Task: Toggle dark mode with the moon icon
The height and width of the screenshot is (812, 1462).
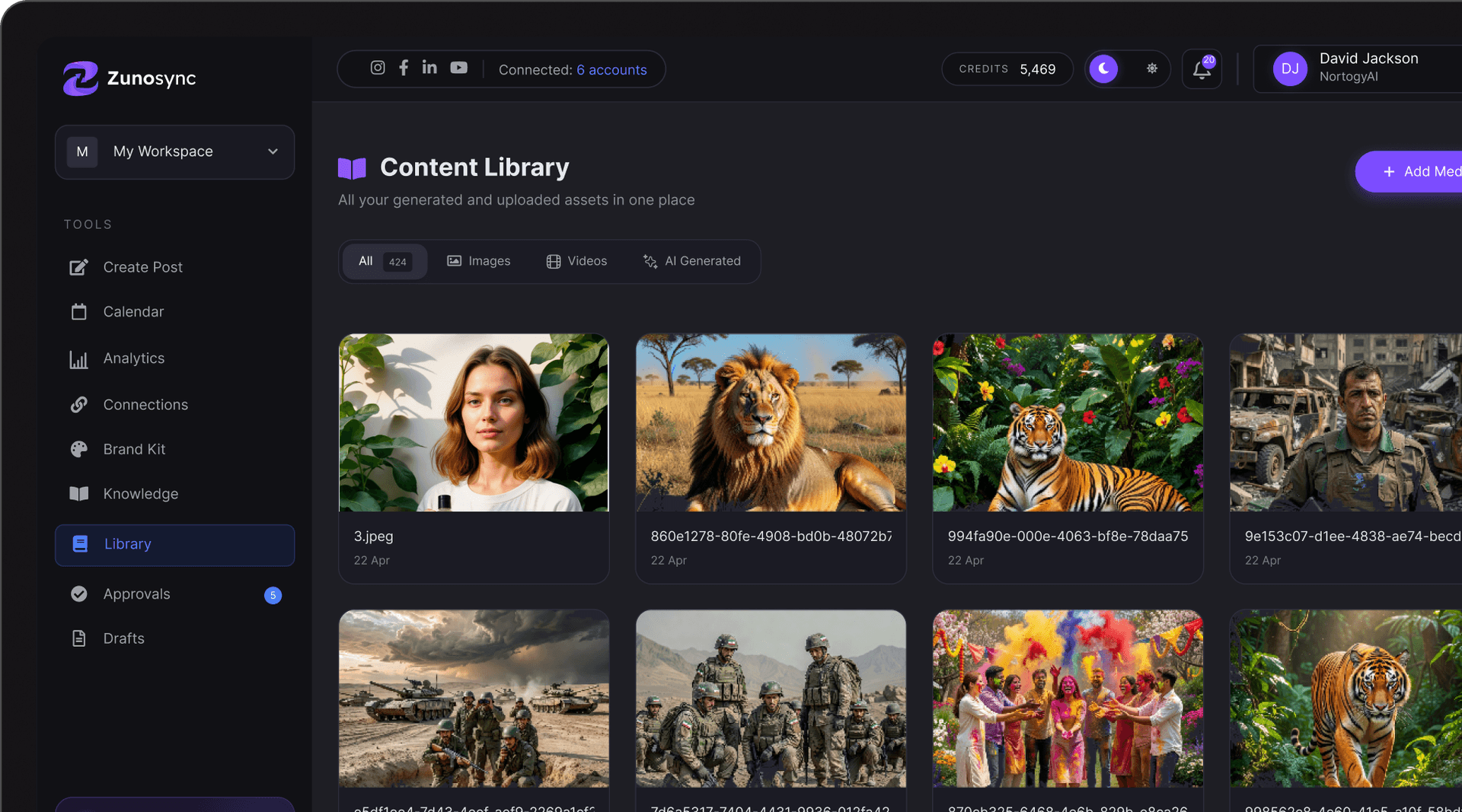Action: click(1104, 68)
